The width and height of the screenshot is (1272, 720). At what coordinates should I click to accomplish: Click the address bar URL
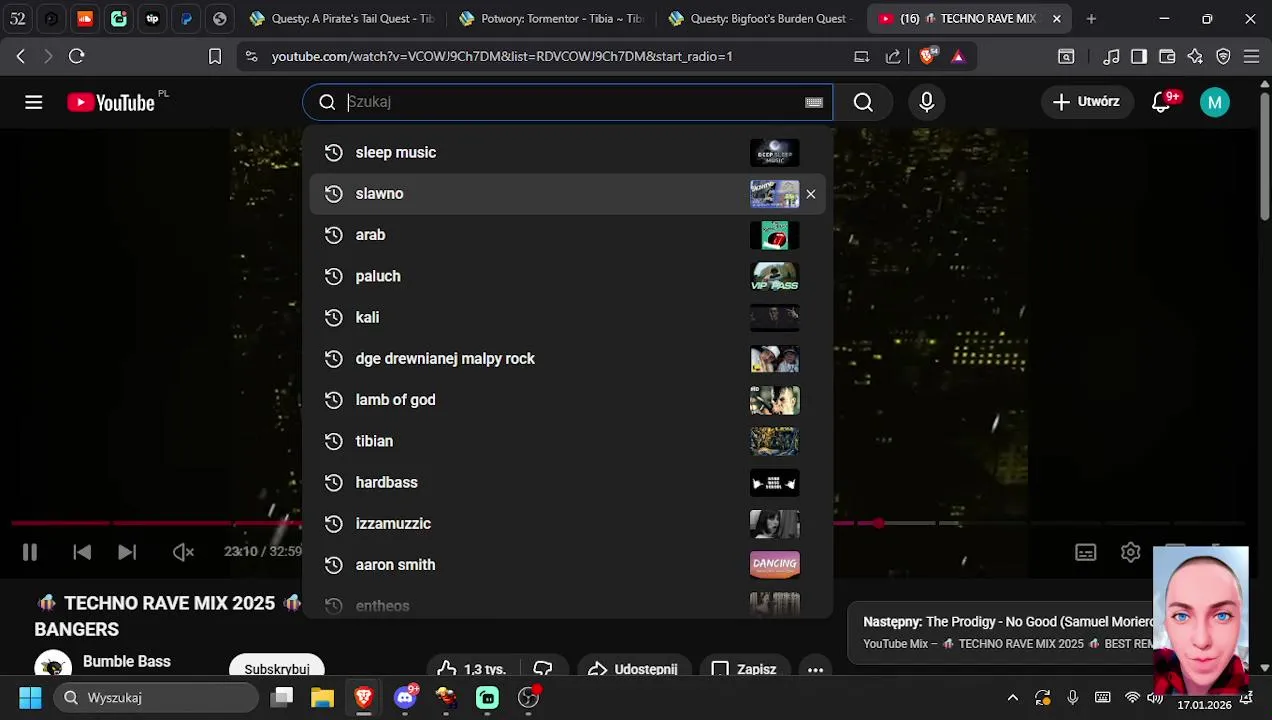502,57
